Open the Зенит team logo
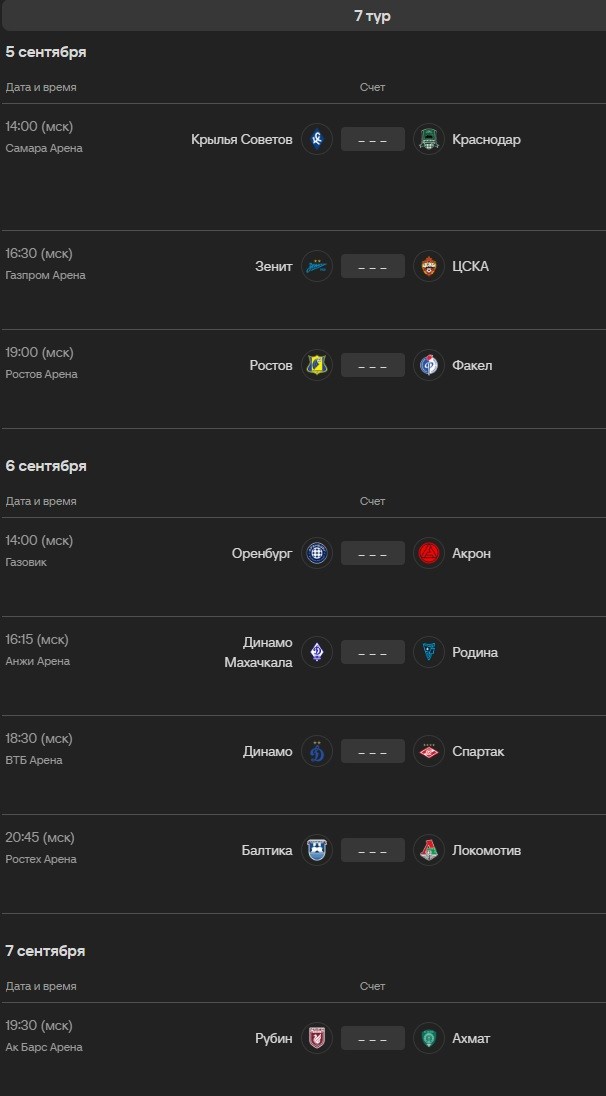Screen dimensions: 606x1096 [317, 266]
